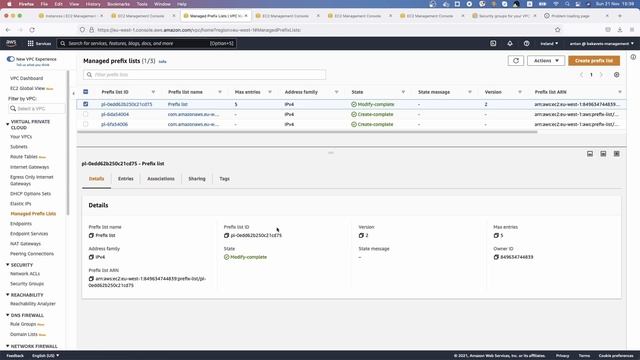Screen dimensions: 640x360
Task: Reload the page in Firefox
Action: click(x=32, y=30)
